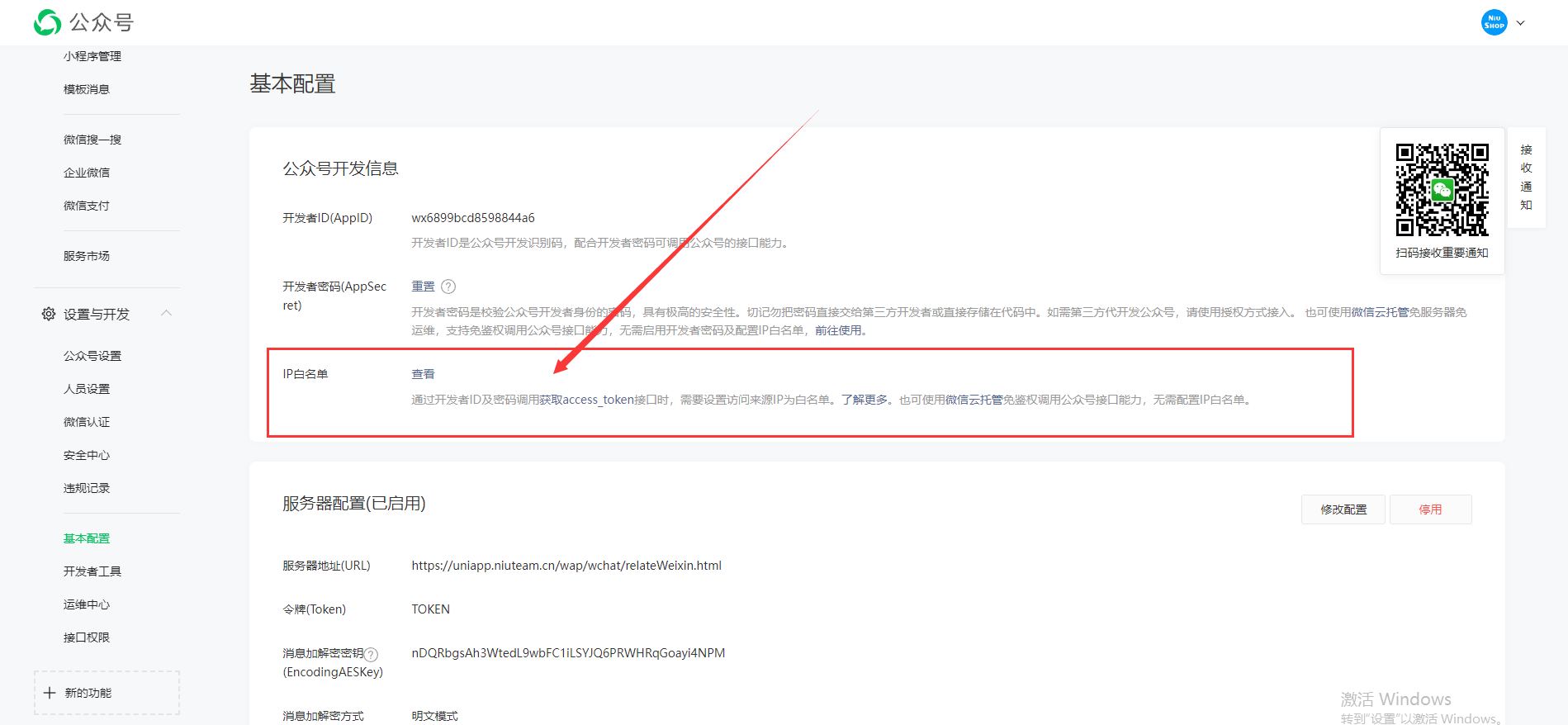1568x725 pixels.
Task: Collapse the 设置与开发 section chevron
Action: (x=167, y=313)
